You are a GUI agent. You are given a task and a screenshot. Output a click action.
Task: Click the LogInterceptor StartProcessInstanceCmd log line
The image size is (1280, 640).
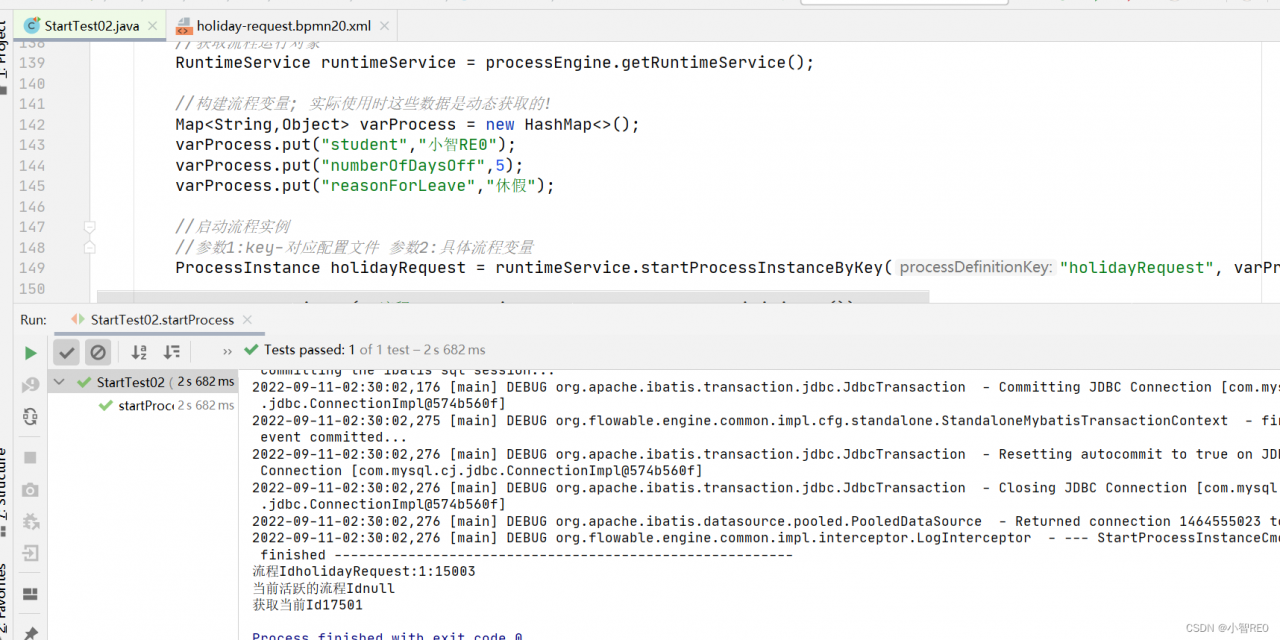pyautogui.click(x=765, y=538)
